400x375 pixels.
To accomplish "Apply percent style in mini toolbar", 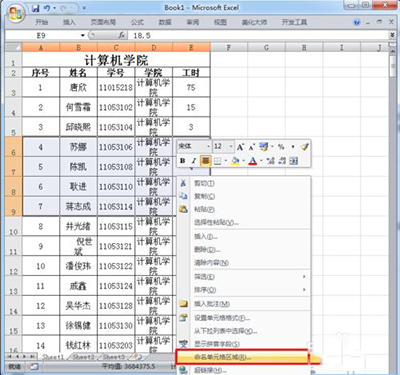I will click(x=281, y=147).
